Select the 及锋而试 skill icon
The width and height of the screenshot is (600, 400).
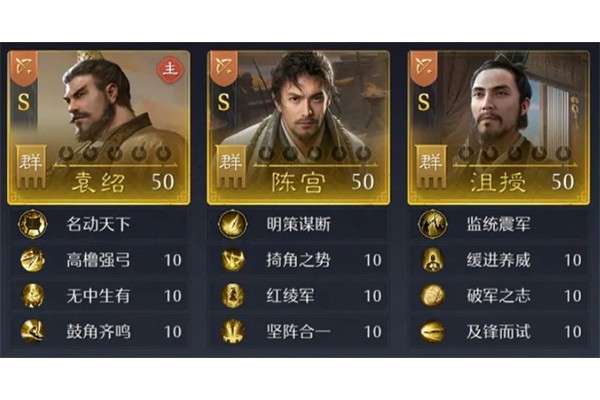pos(433,331)
